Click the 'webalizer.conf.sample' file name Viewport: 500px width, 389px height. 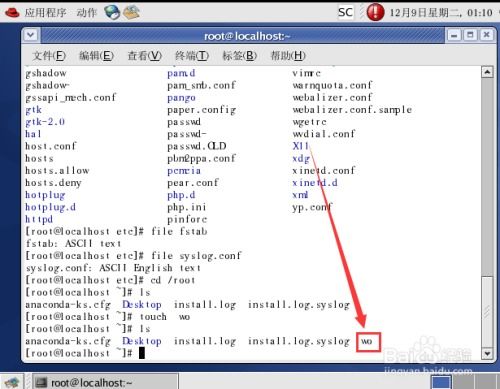[x=352, y=110]
